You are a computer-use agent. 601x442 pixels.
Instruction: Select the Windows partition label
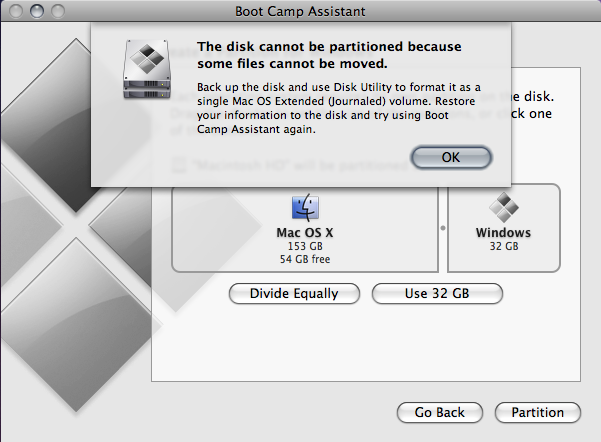pyautogui.click(x=504, y=233)
